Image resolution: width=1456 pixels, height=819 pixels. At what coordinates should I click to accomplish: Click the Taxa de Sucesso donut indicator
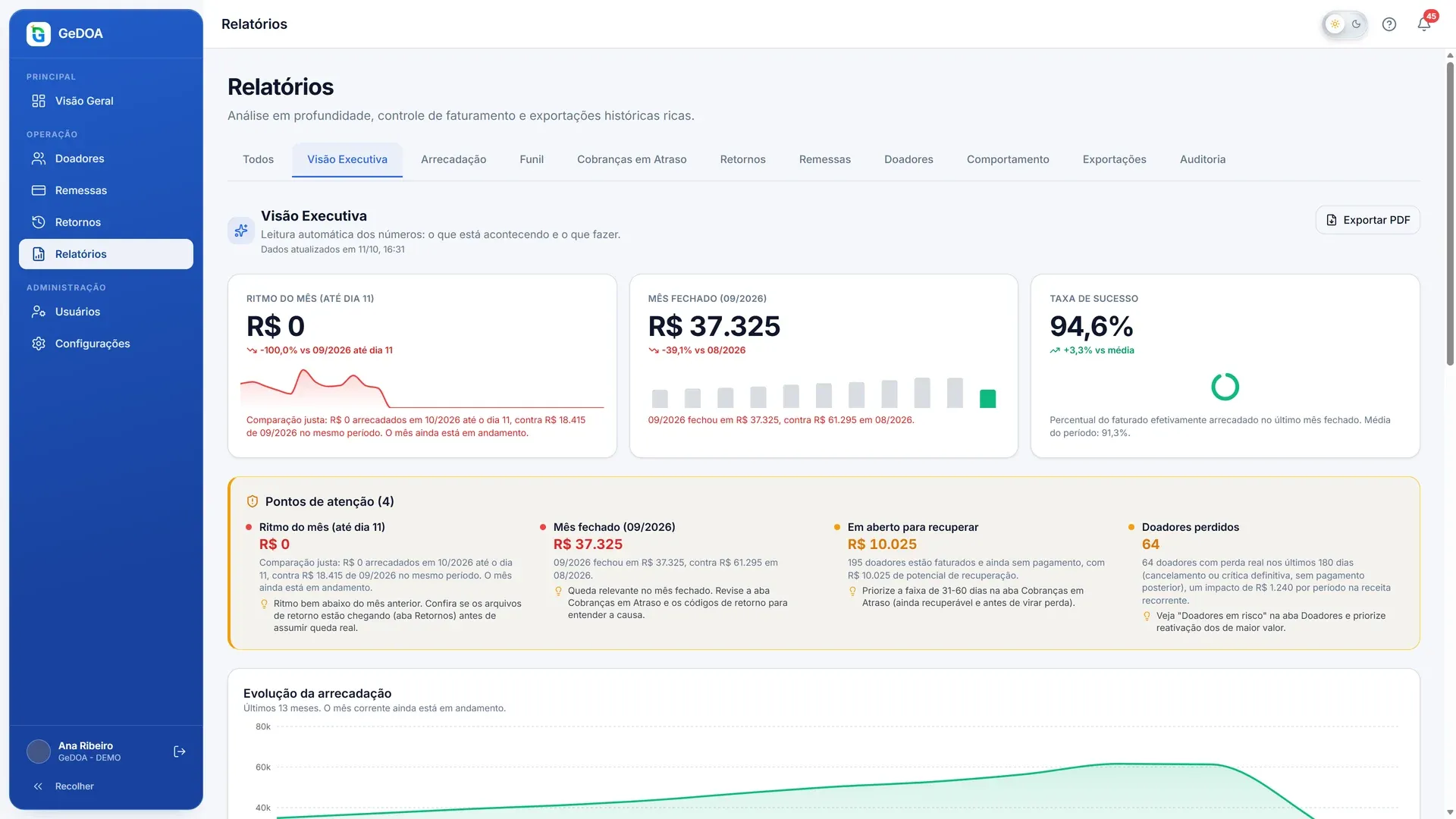1225,387
